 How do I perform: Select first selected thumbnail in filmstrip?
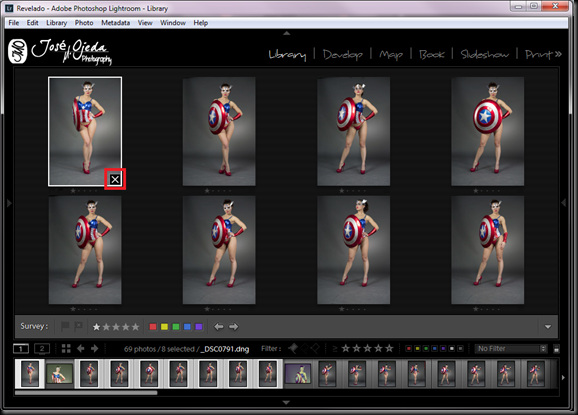[30, 374]
